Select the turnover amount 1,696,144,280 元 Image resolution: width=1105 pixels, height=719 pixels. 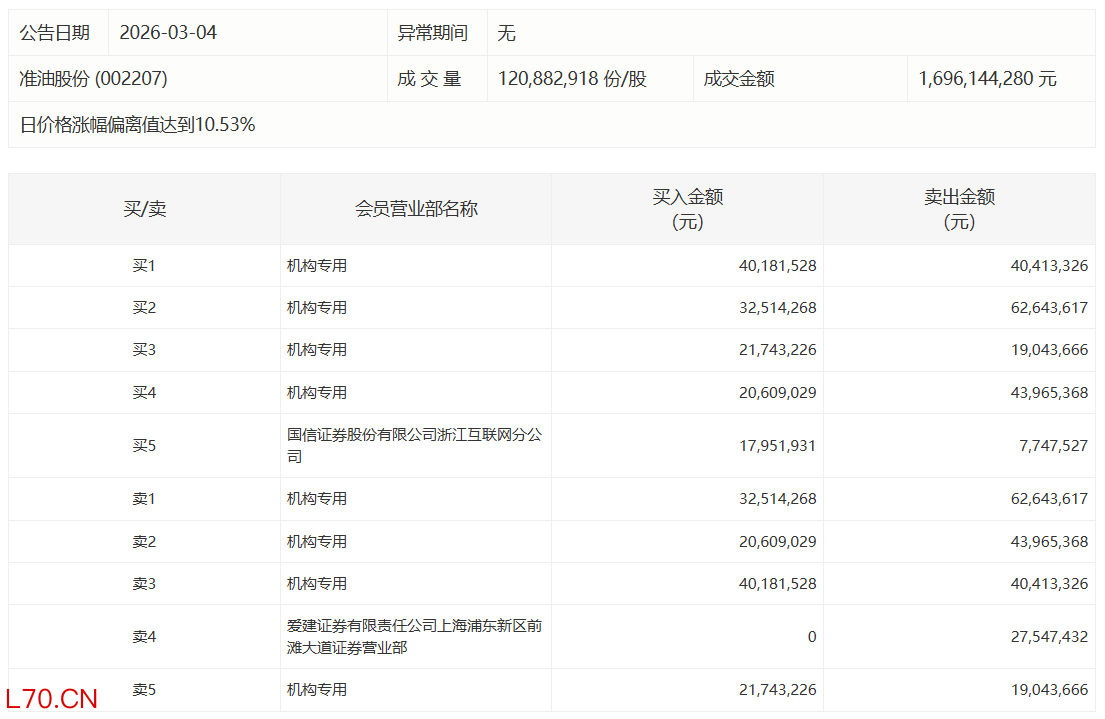point(987,79)
